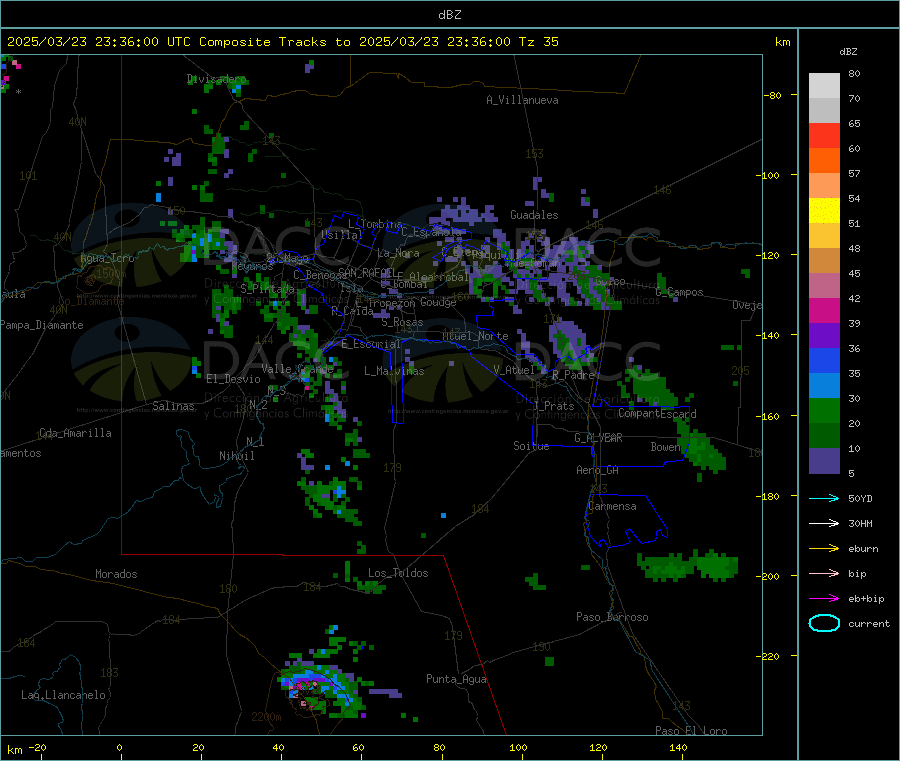Screen dimensions: 900x761
Task: Click the dBZ title at top
Action: click(x=449, y=15)
